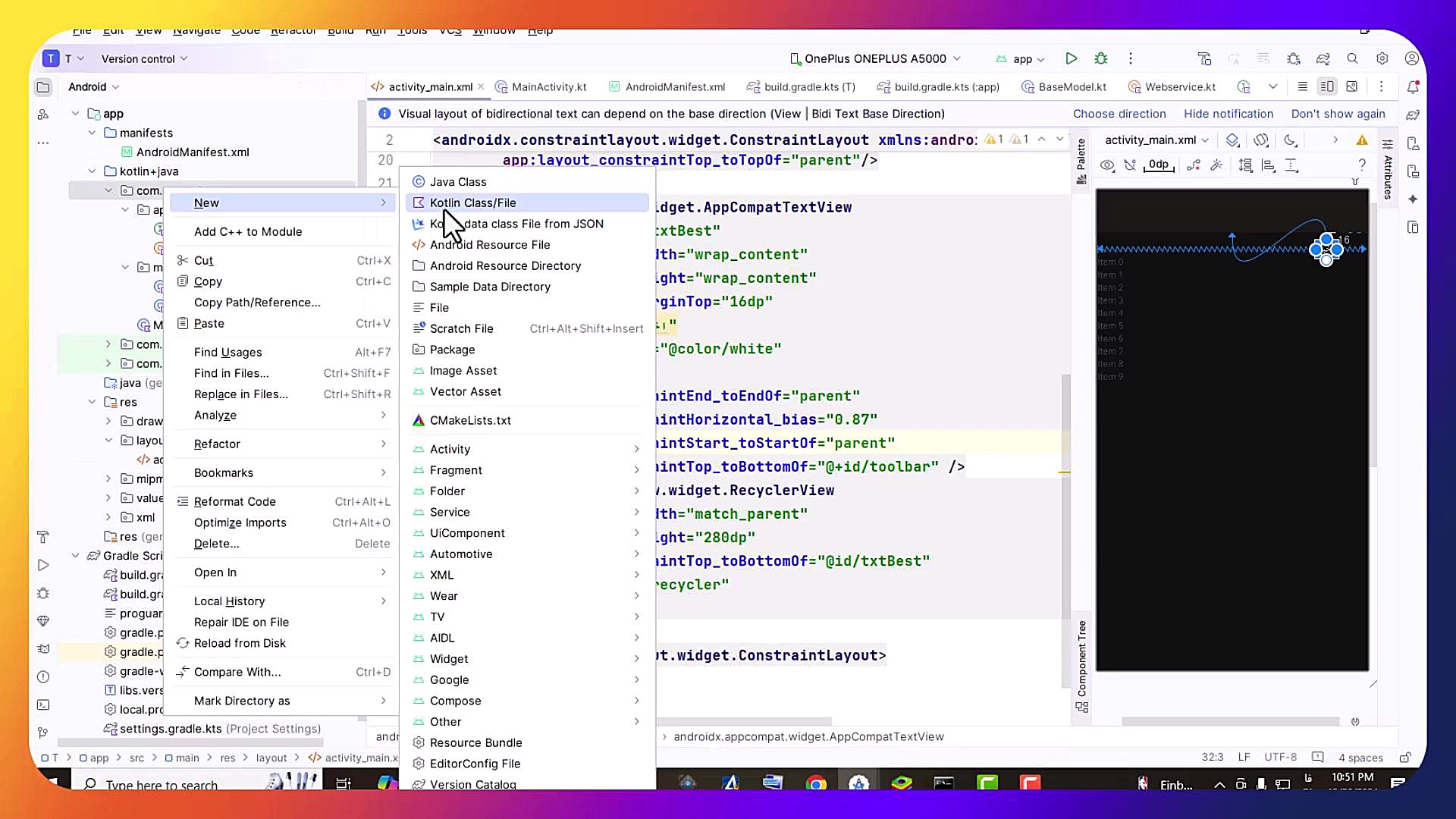Start debugging with the bug icon in top toolbar

1101,58
